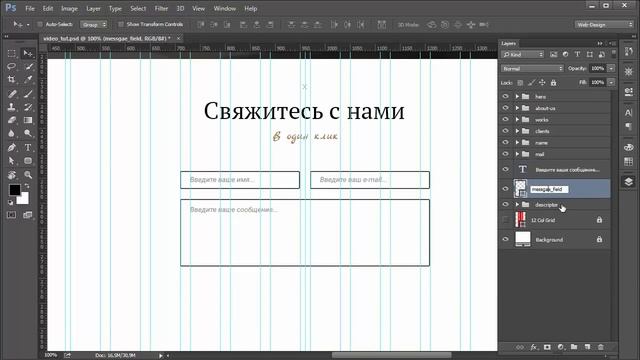
Task: Click the horizontal canvas scrollbar
Action: click(392, 355)
